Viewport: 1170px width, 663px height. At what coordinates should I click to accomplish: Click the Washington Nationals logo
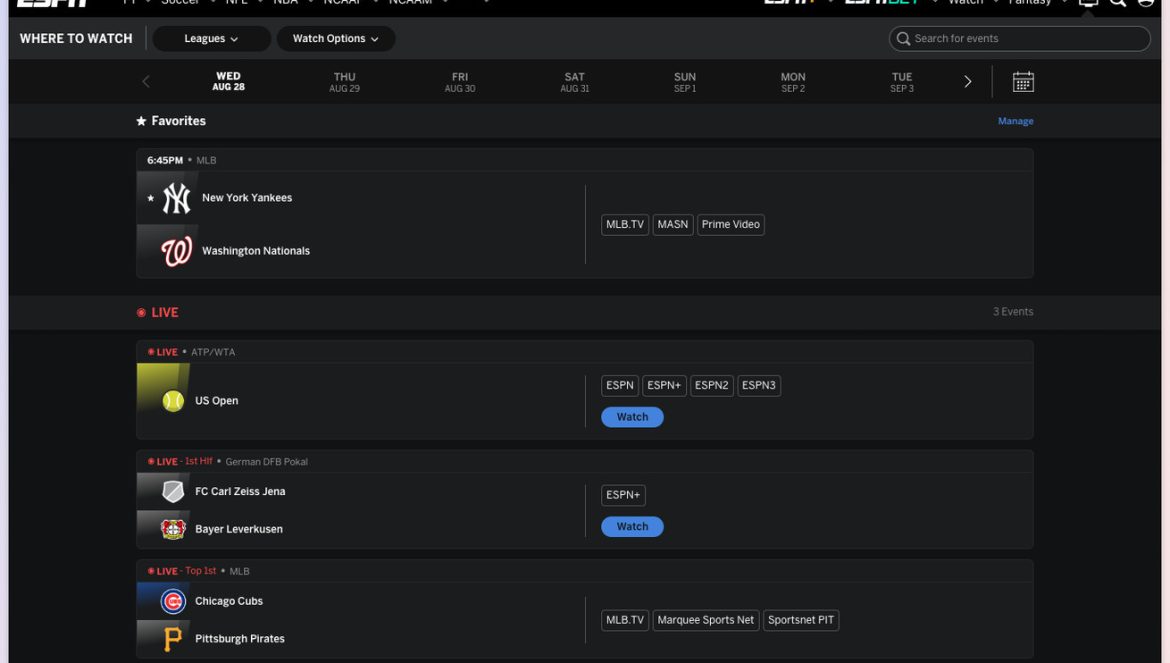[176, 251]
